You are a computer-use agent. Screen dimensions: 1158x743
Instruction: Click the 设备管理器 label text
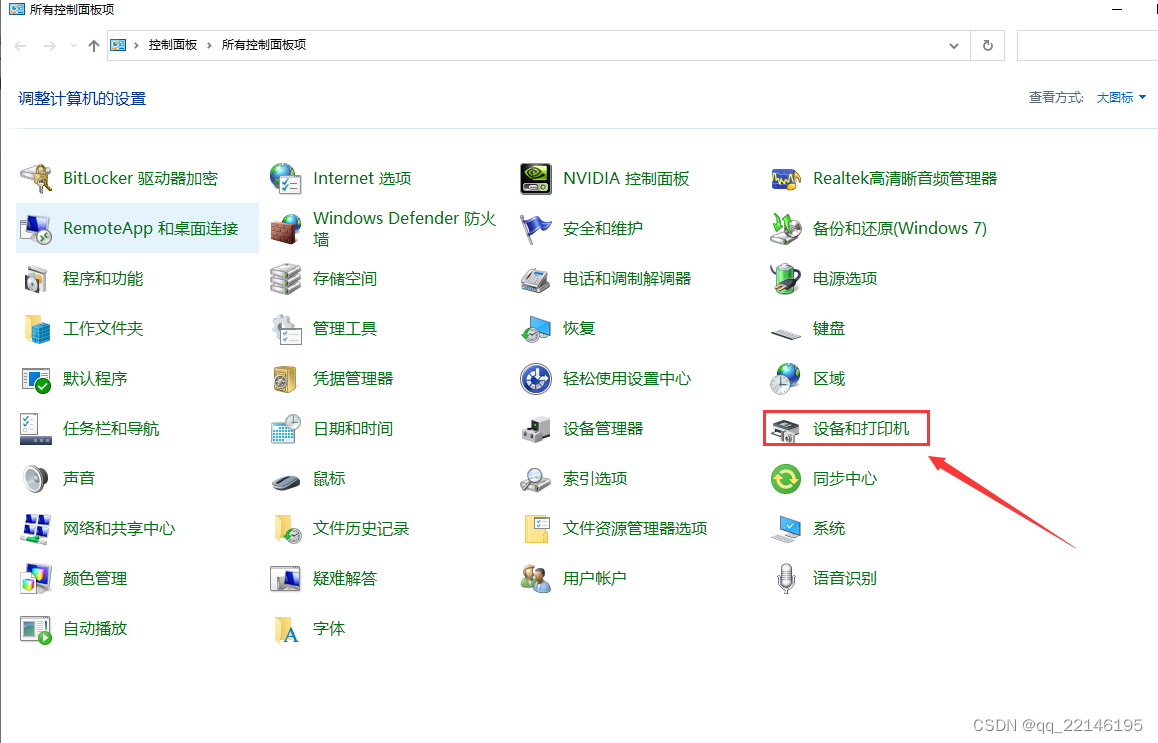603,429
